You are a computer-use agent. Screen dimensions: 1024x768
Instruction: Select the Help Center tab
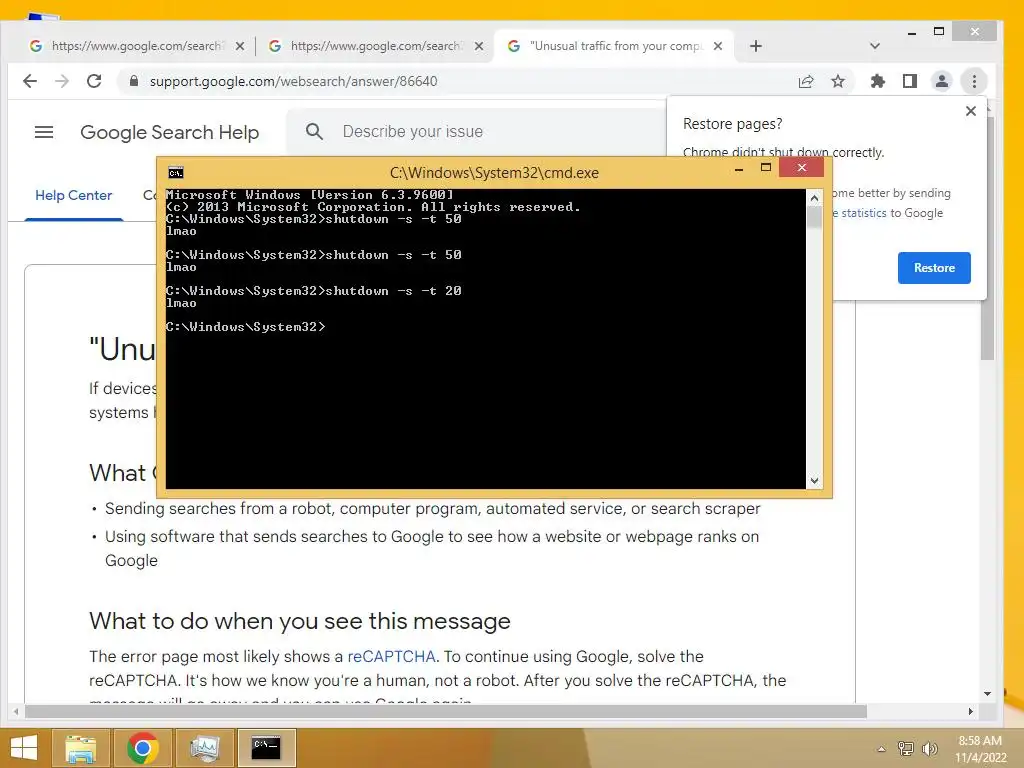click(x=74, y=195)
